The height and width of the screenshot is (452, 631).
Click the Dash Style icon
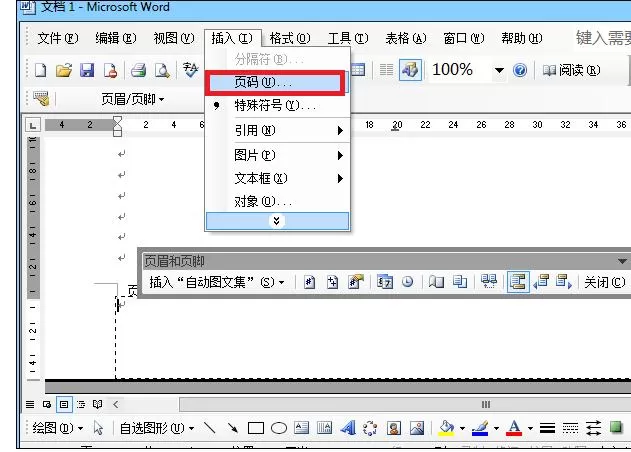[570, 428]
